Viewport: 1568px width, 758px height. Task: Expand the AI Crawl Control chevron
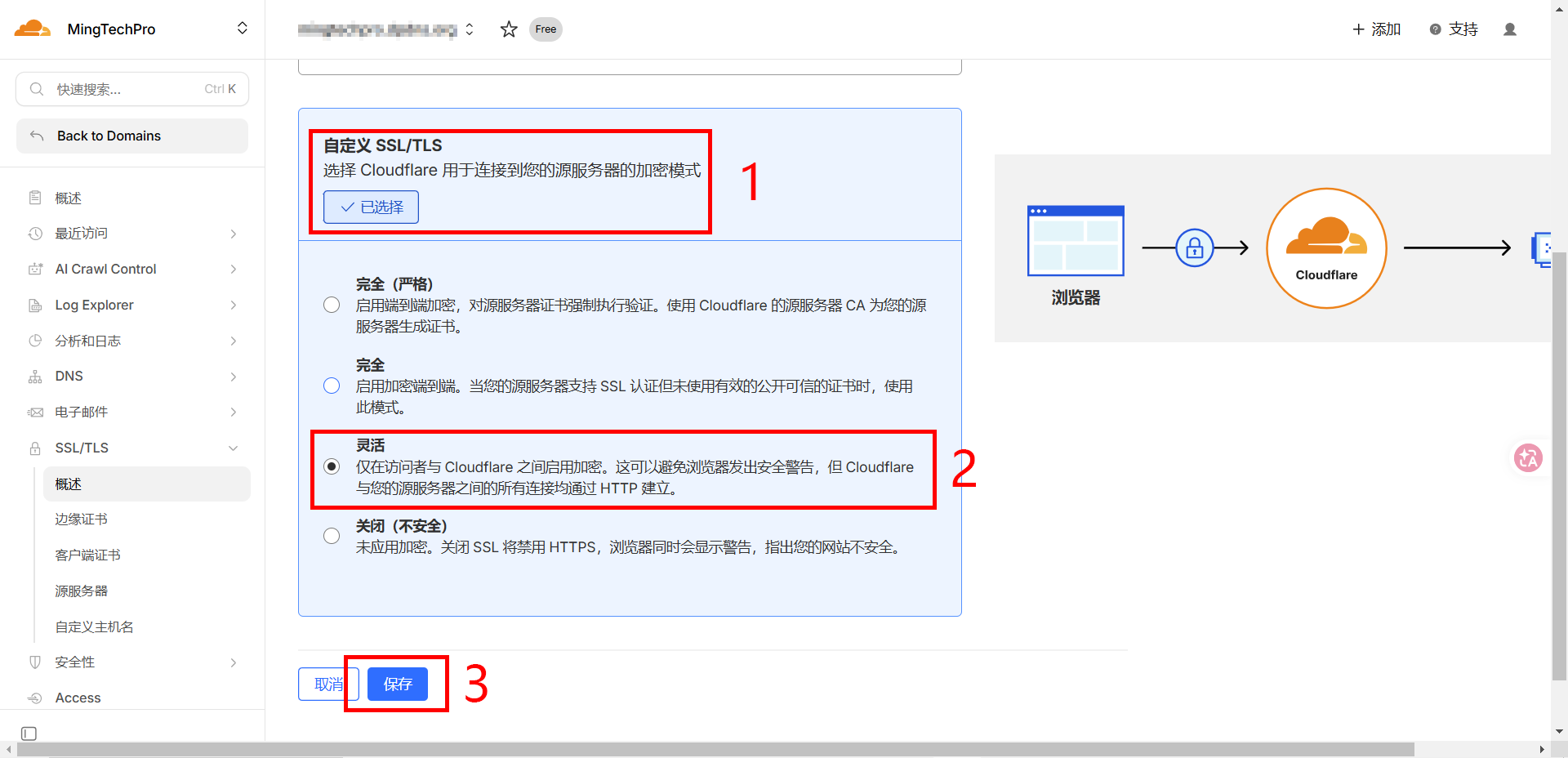pyautogui.click(x=234, y=269)
